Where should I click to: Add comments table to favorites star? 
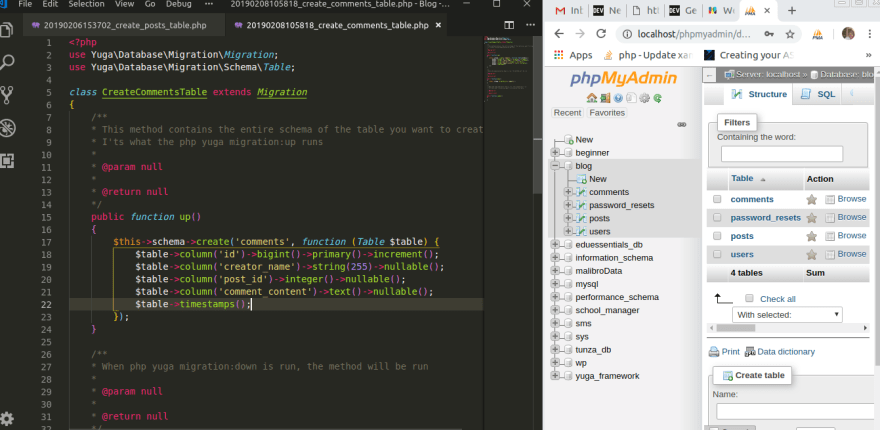811,199
